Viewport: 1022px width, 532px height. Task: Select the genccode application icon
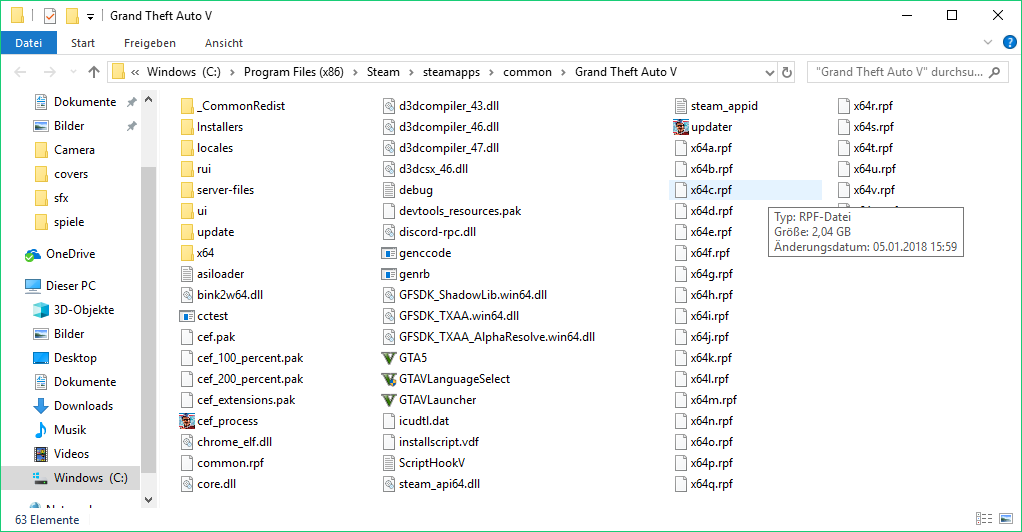[388, 253]
